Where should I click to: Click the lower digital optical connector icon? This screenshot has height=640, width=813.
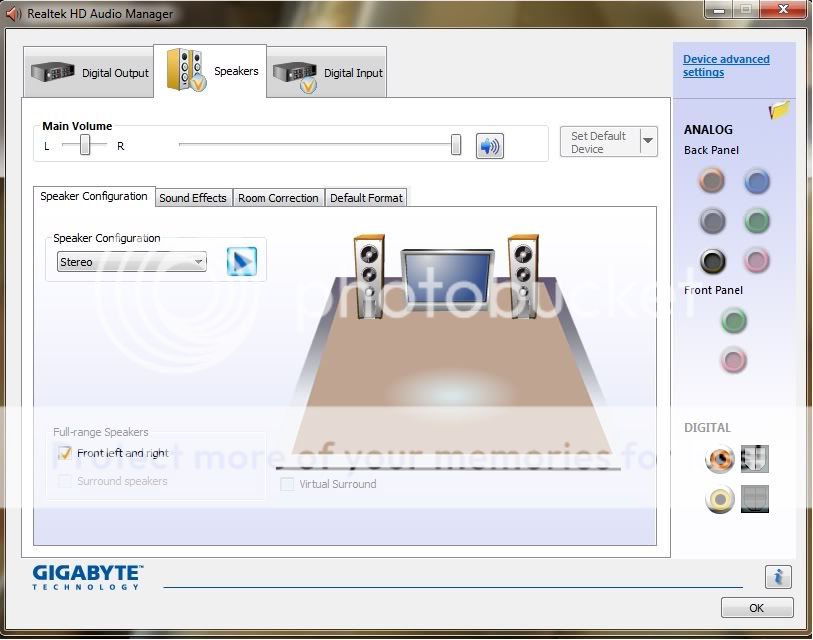(754, 499)
